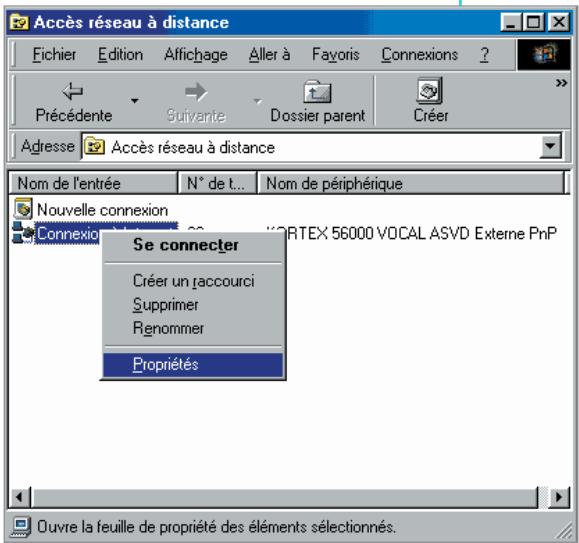Maximize the Accès réseau à distance window
Image resolution: width=579 pixels, height=543 pixels.
point(533,22)
